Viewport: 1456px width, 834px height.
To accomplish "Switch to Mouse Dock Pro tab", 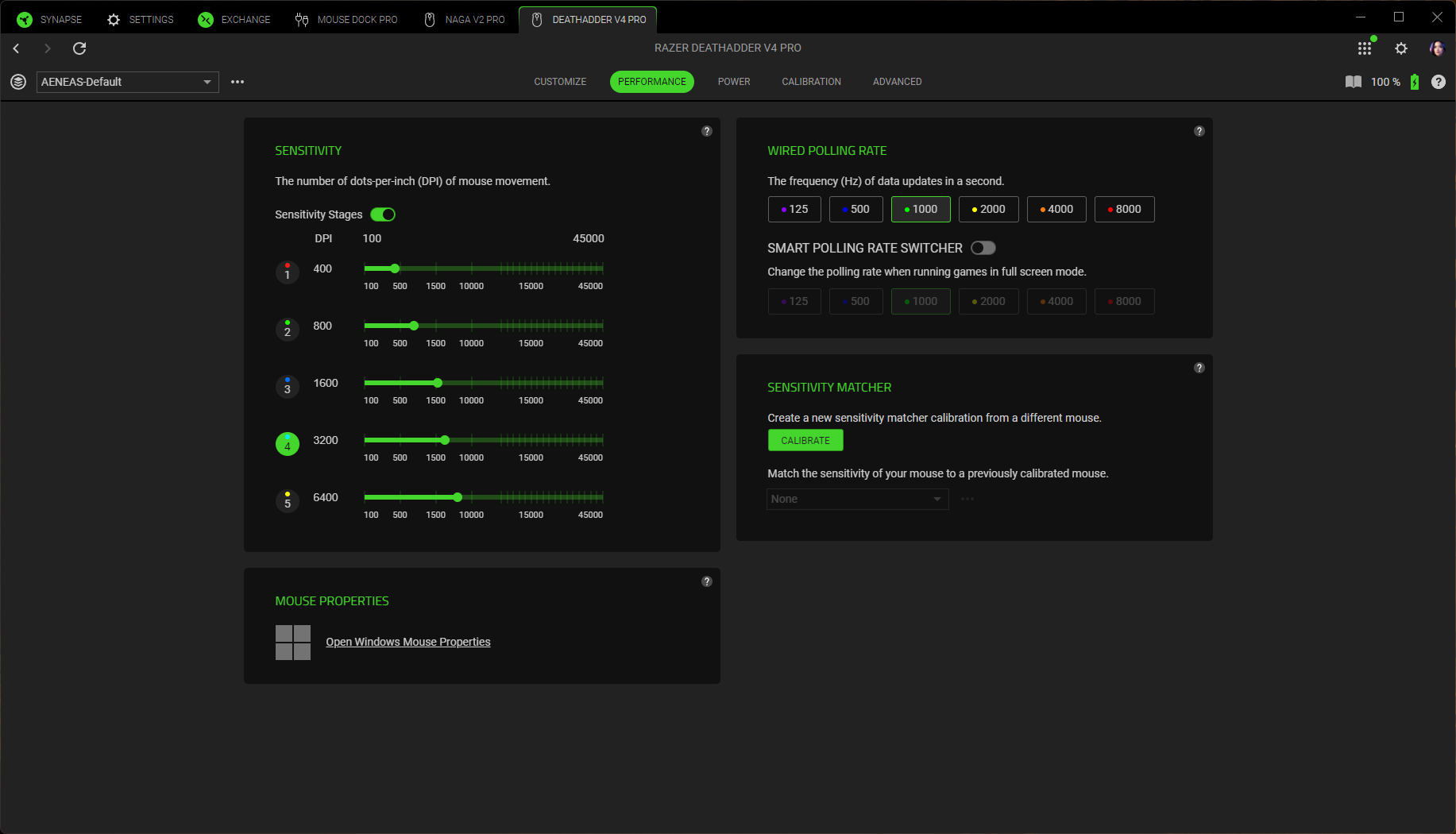I will click(x=346, y=20).
